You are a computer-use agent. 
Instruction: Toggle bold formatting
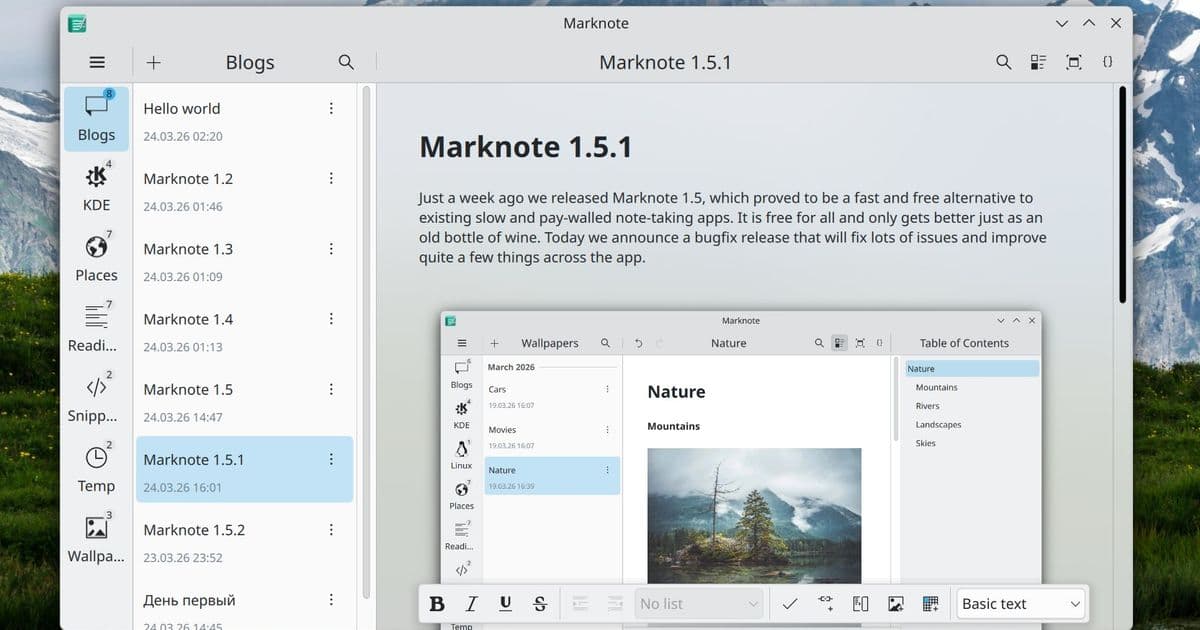(437, 604)
